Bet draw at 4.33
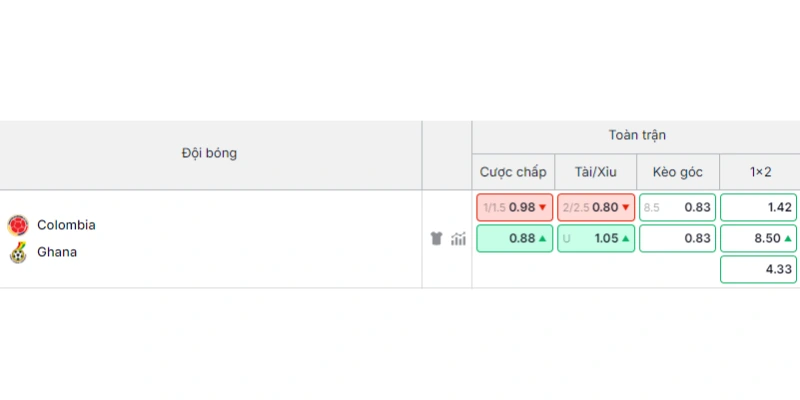800x400 pixels. coord(758,269)
